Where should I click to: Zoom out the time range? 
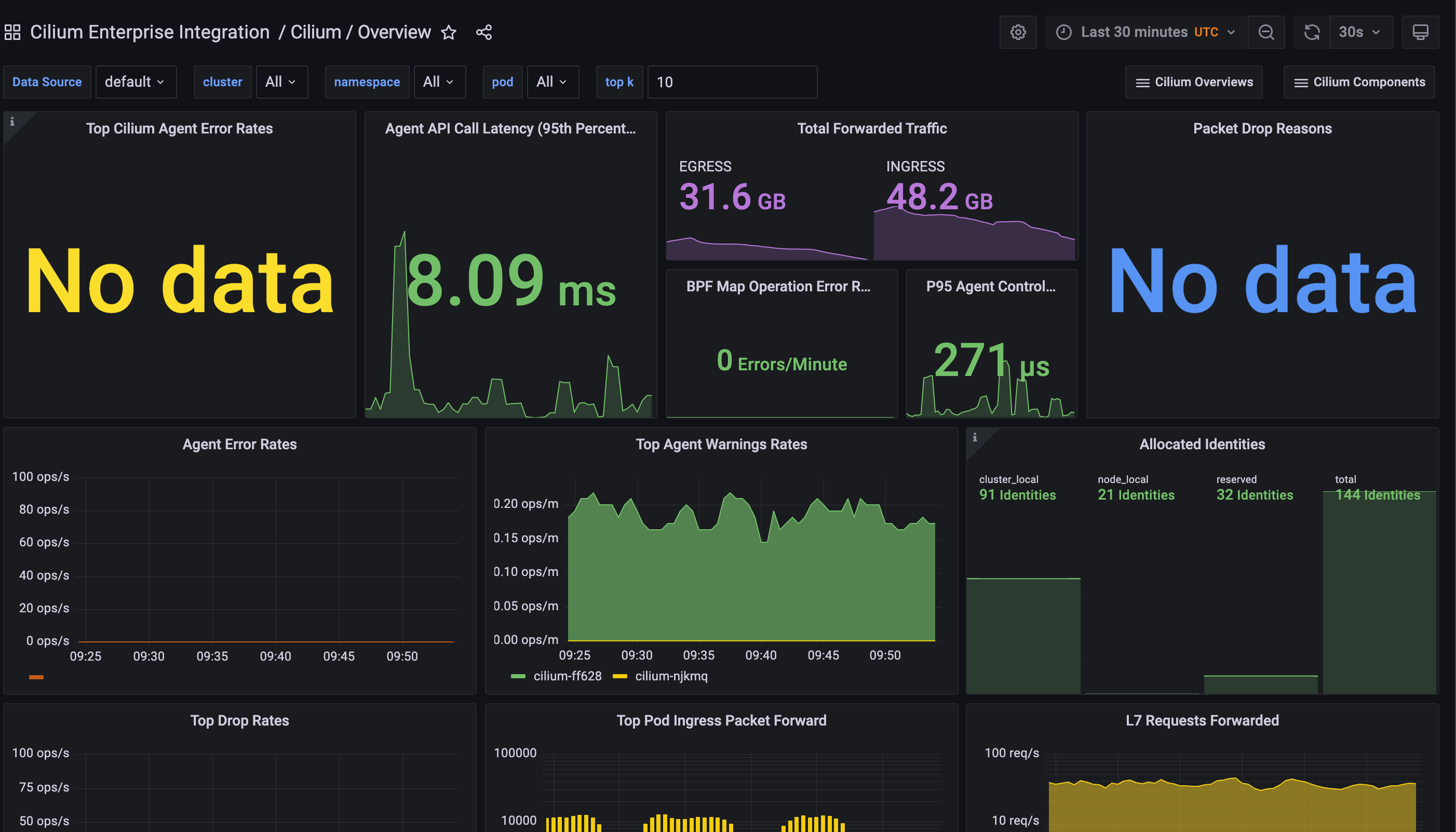1266,32
